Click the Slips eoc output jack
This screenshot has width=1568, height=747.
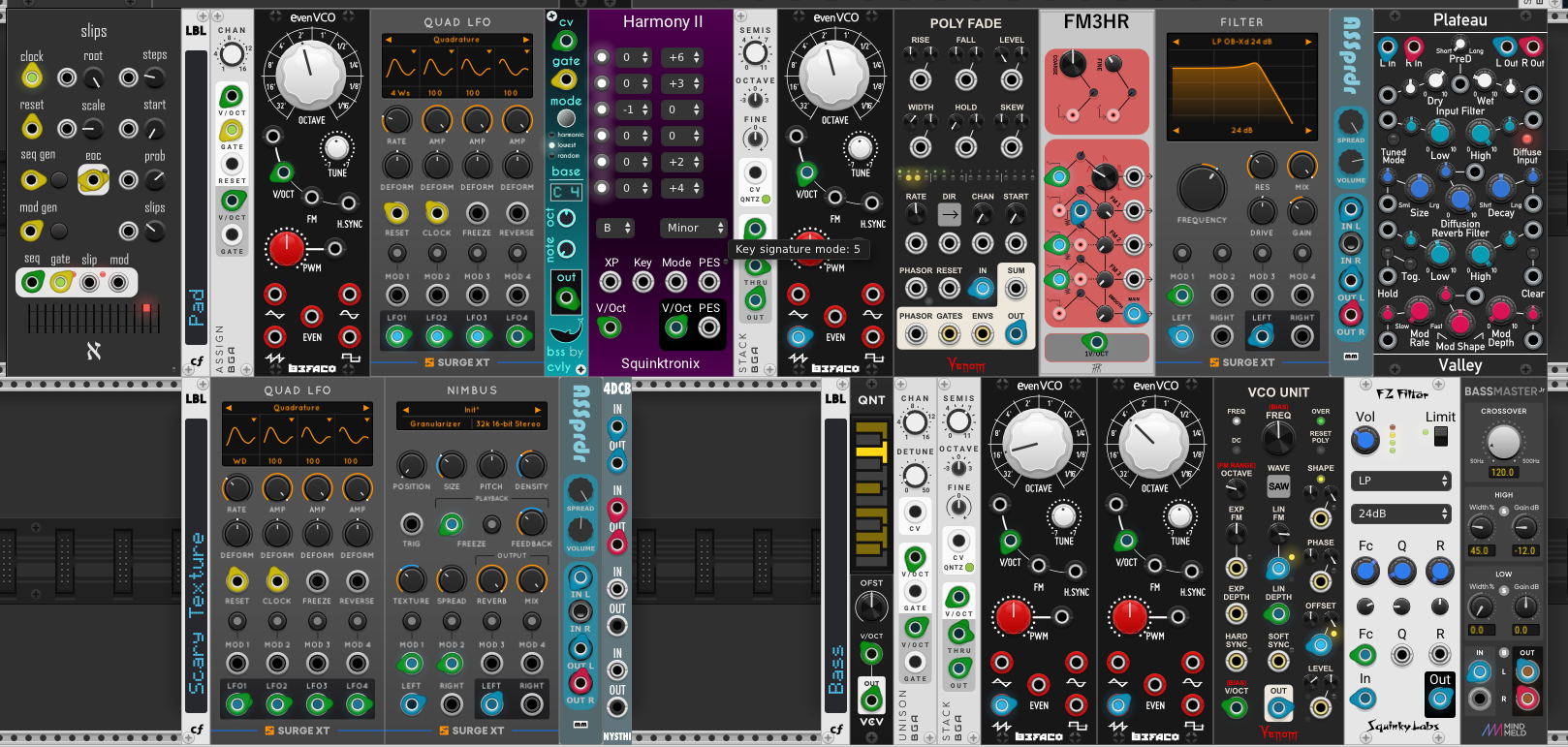coord(93,179)
